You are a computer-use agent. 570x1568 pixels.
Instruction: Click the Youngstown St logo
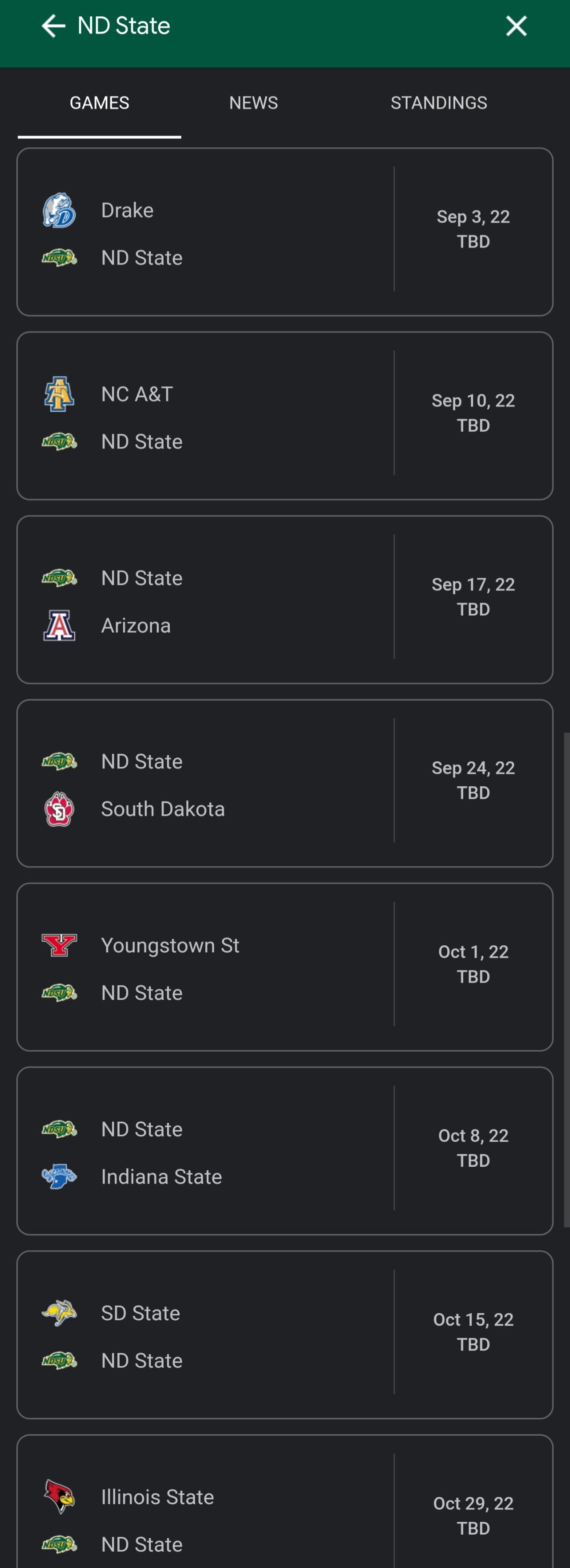click(x=59, y=945)
